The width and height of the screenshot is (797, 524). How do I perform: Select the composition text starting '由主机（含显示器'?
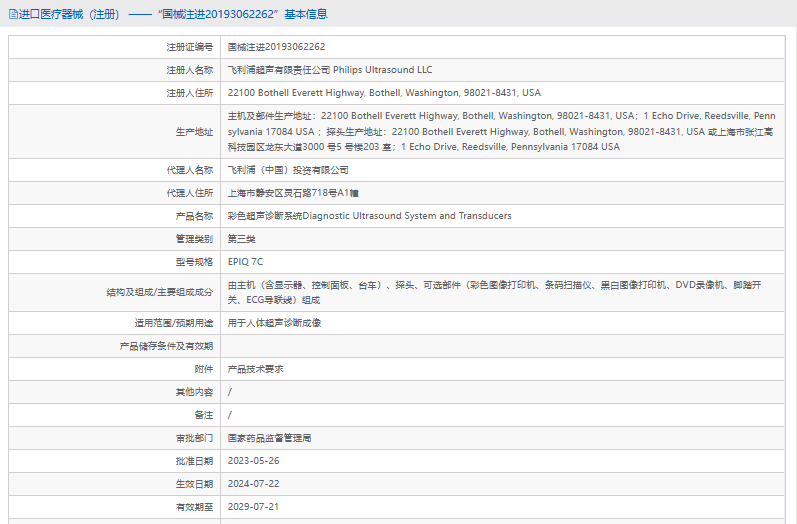(x=494, y=292)
